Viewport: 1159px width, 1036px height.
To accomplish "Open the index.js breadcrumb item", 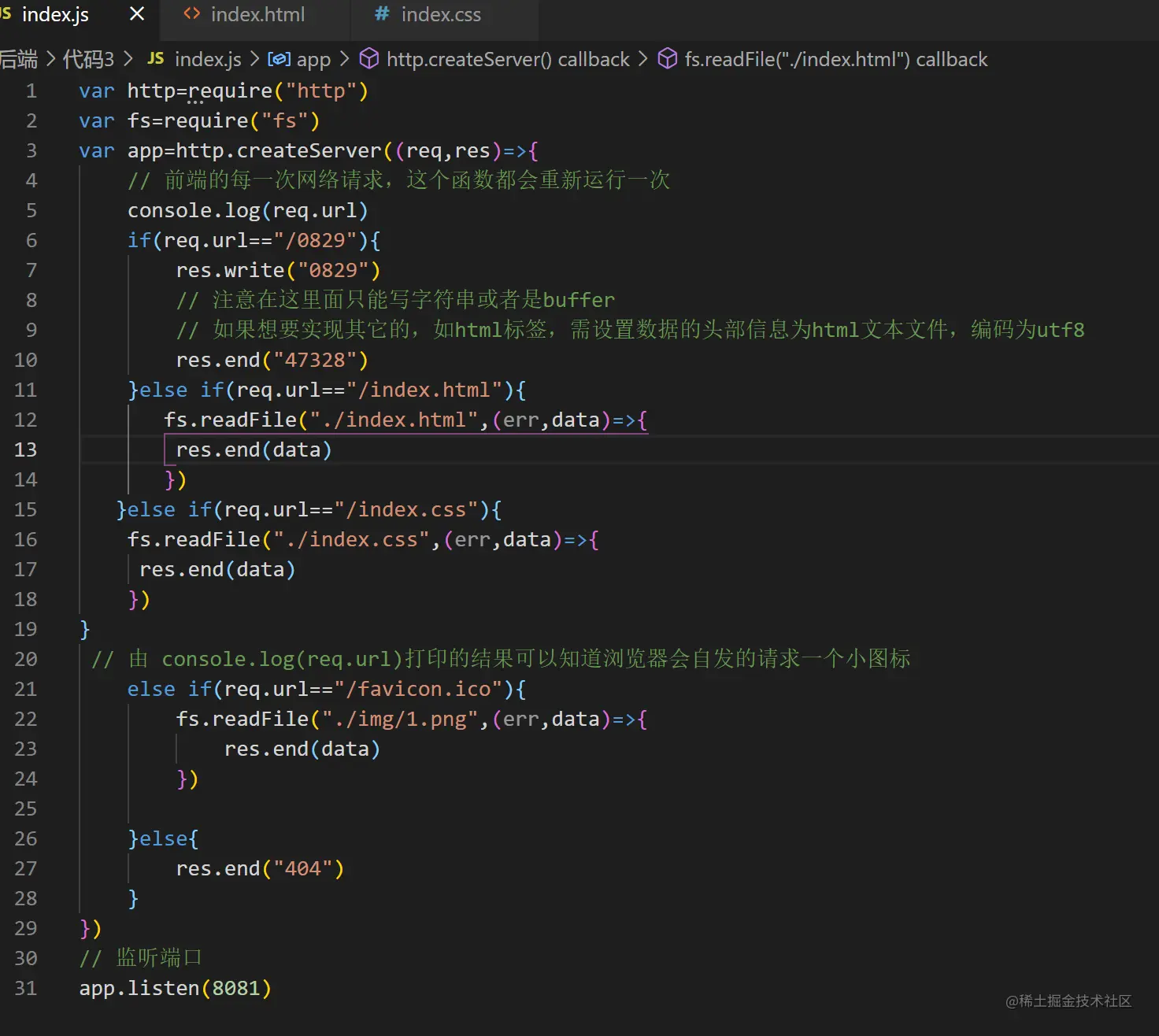I will (208, 59).
